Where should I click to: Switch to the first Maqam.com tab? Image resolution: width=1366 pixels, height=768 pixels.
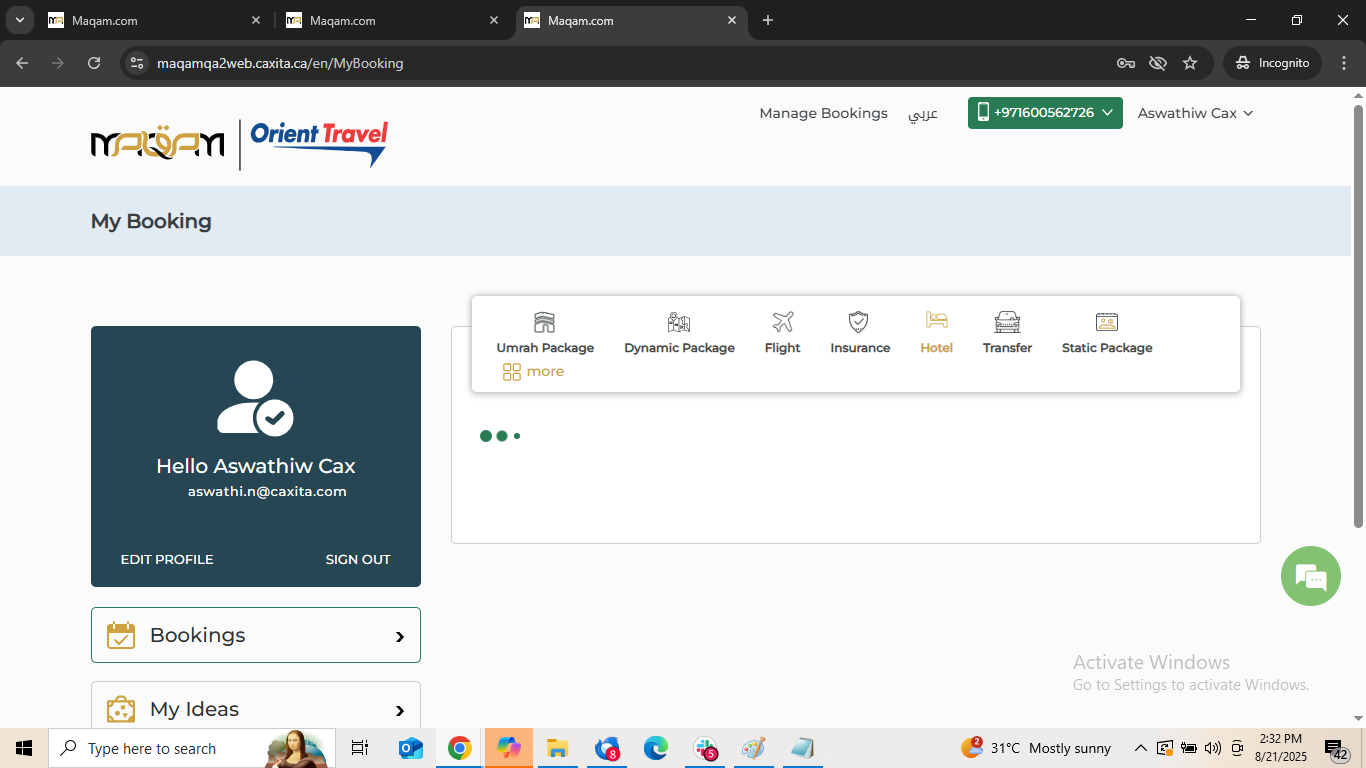[150, 20]
